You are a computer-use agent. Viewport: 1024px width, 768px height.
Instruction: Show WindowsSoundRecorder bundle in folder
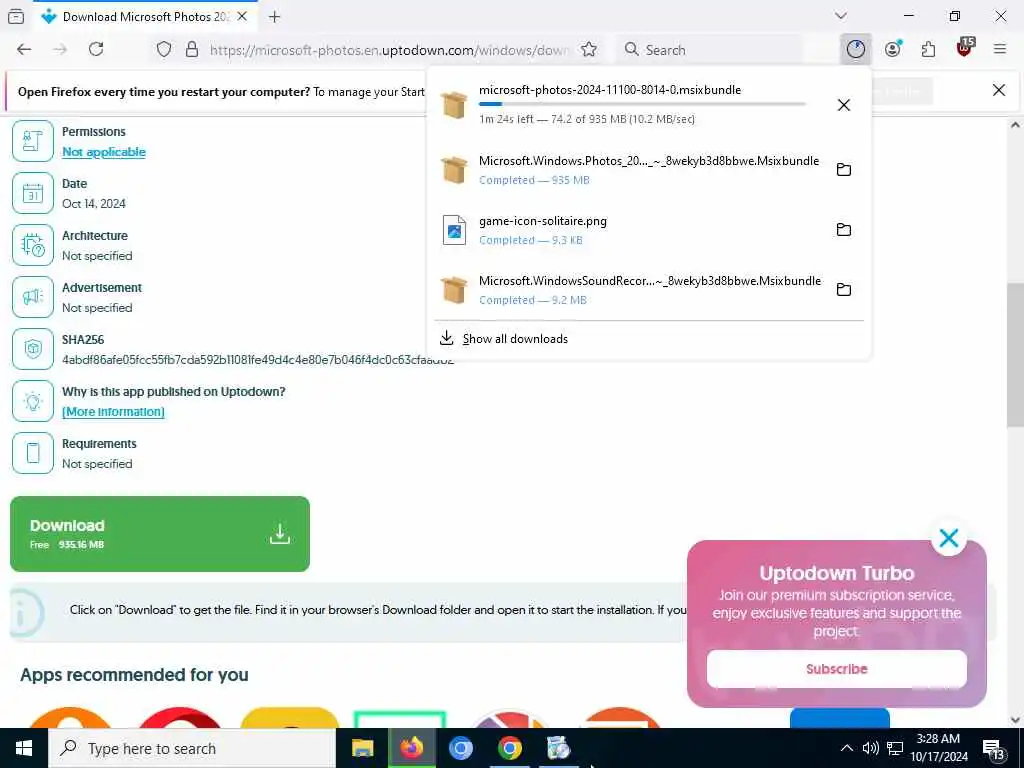844,290
